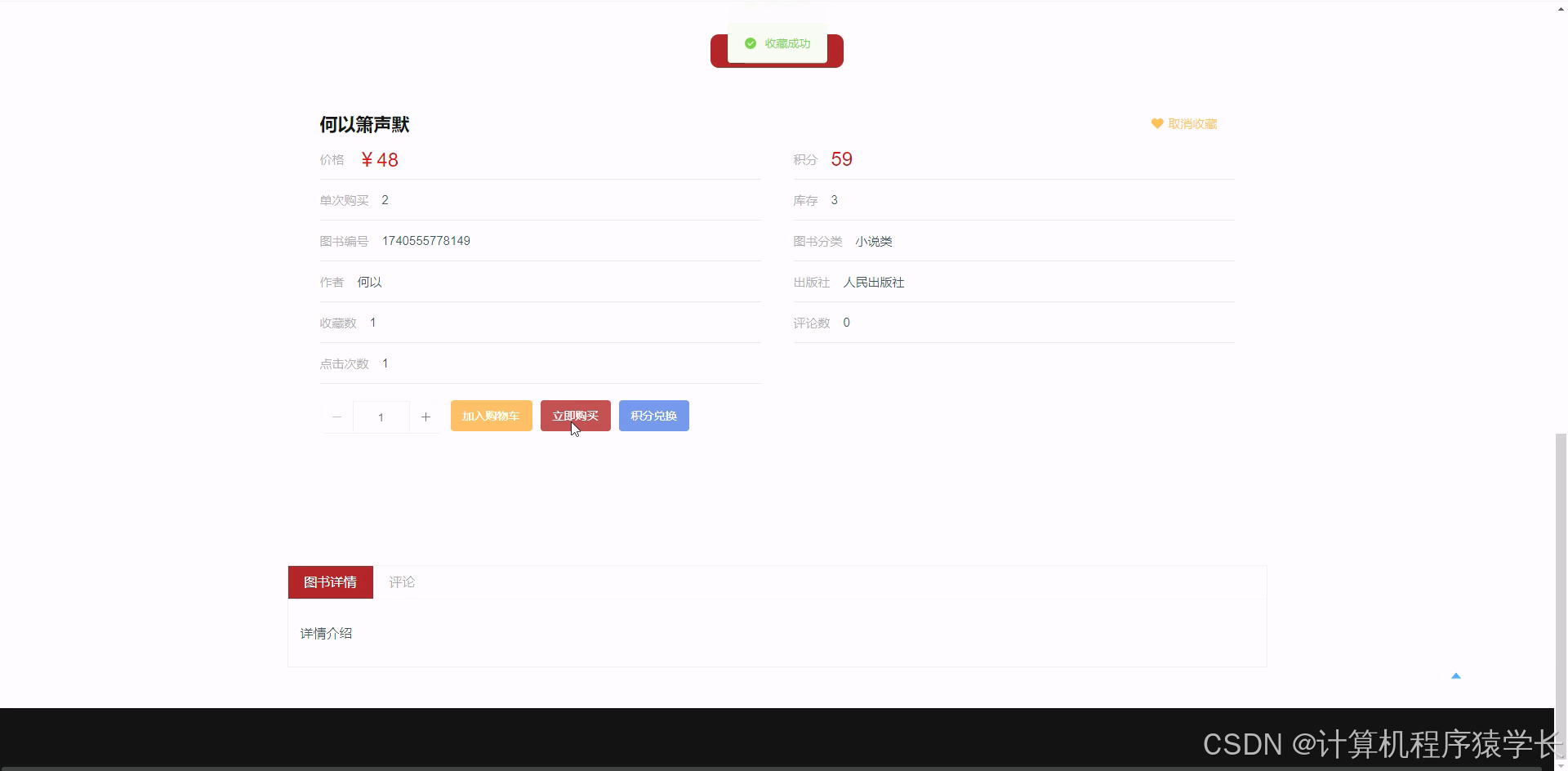The height and width of the screenshot is (771, 1568).
Task: Select the book number 1740555778149
Action: pos(426,241)
